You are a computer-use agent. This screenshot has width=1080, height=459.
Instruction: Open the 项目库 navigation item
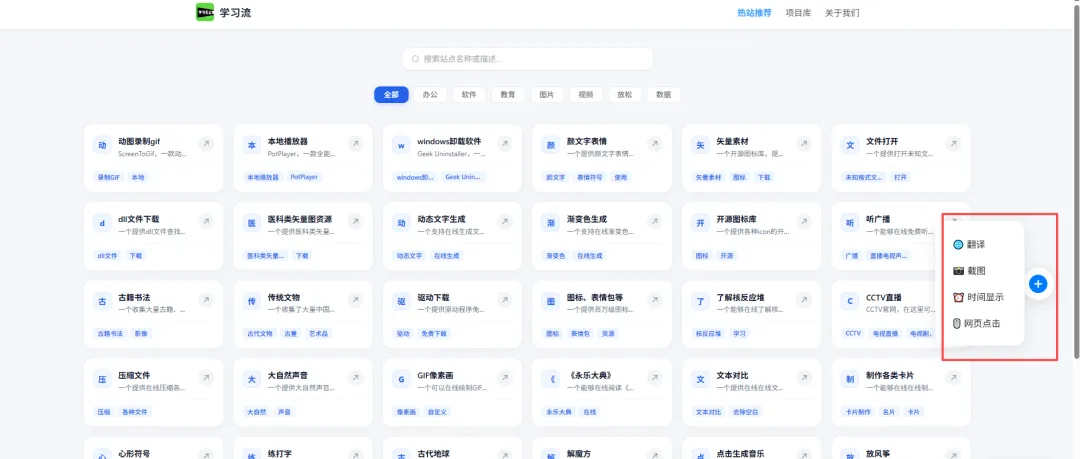[798, 12]
